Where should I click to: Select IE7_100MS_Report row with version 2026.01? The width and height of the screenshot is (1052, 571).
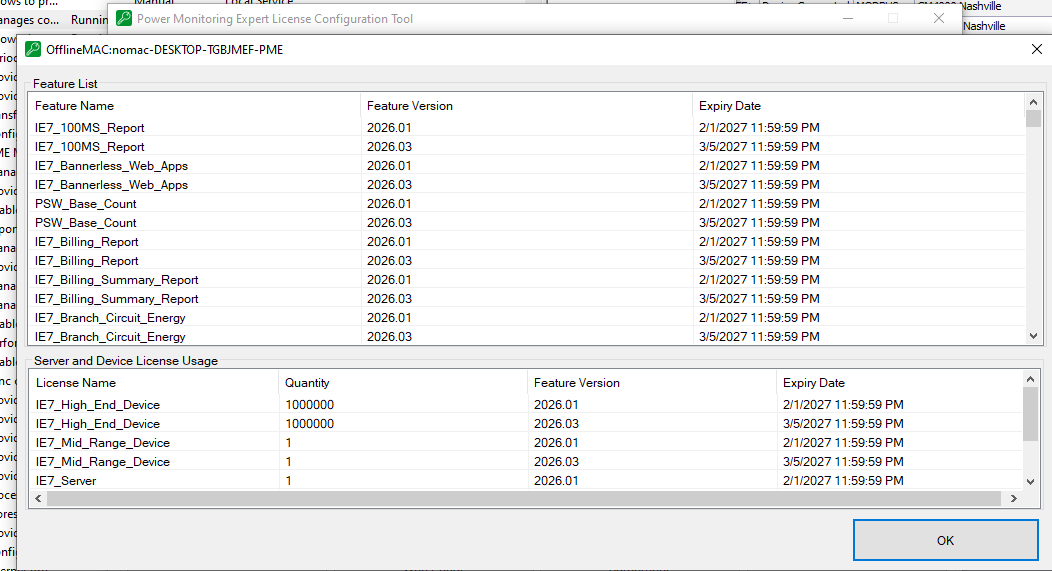tap(527, 127)
